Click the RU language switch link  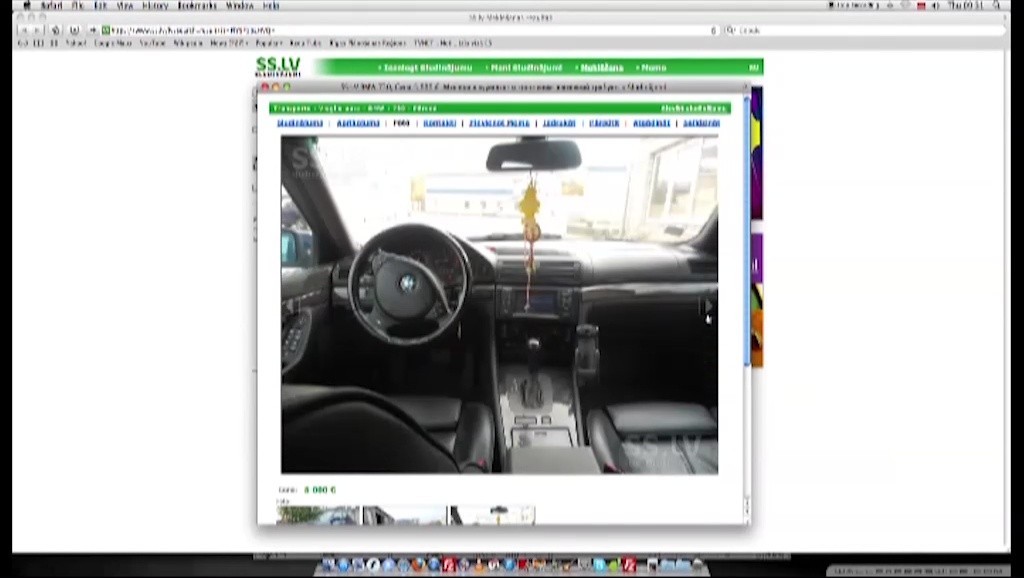tap(754, 67)
